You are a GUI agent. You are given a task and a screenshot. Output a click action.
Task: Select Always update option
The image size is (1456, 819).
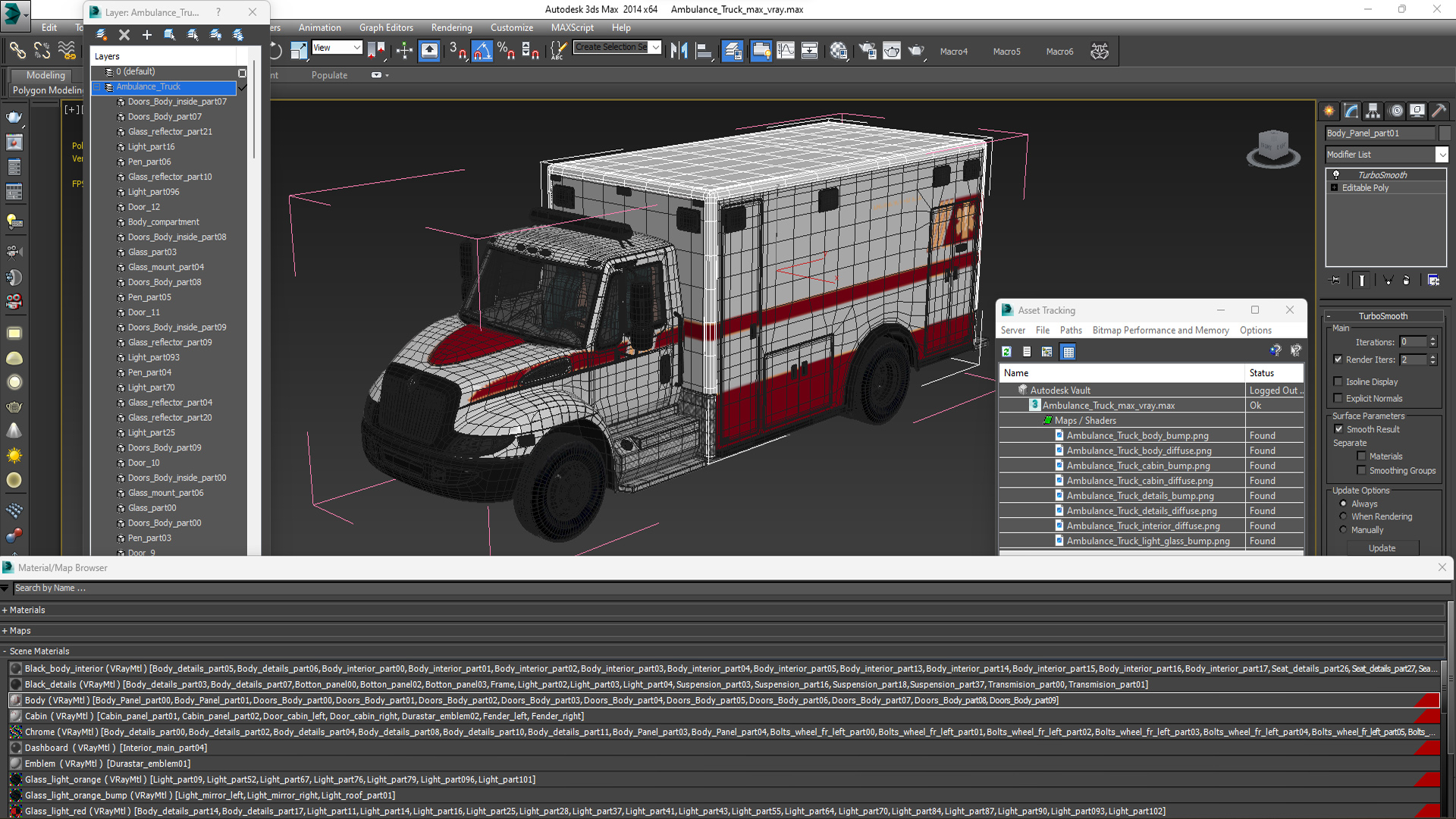tap(1344, 504)
